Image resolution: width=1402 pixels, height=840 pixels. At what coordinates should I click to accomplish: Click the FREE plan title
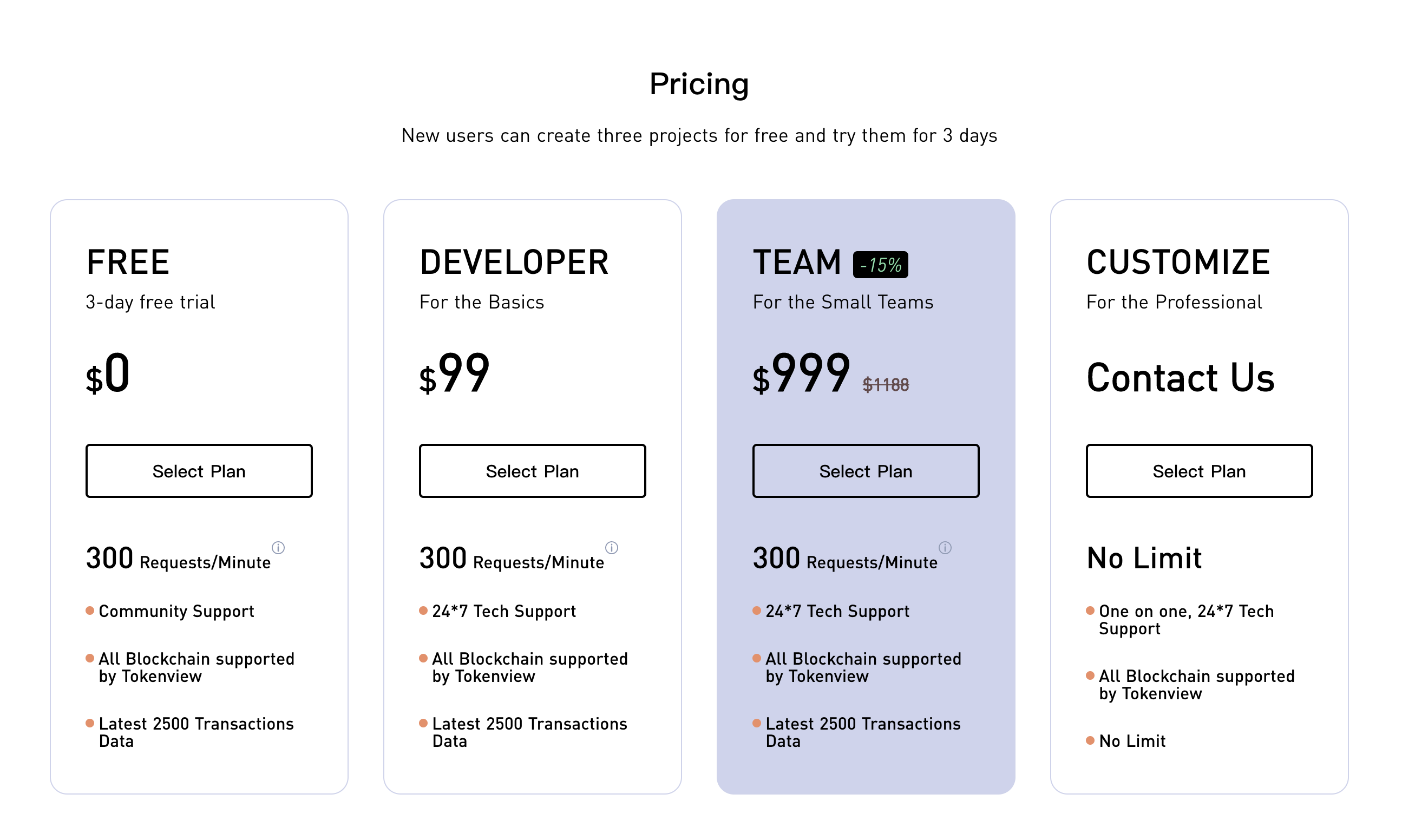[128, 262]
